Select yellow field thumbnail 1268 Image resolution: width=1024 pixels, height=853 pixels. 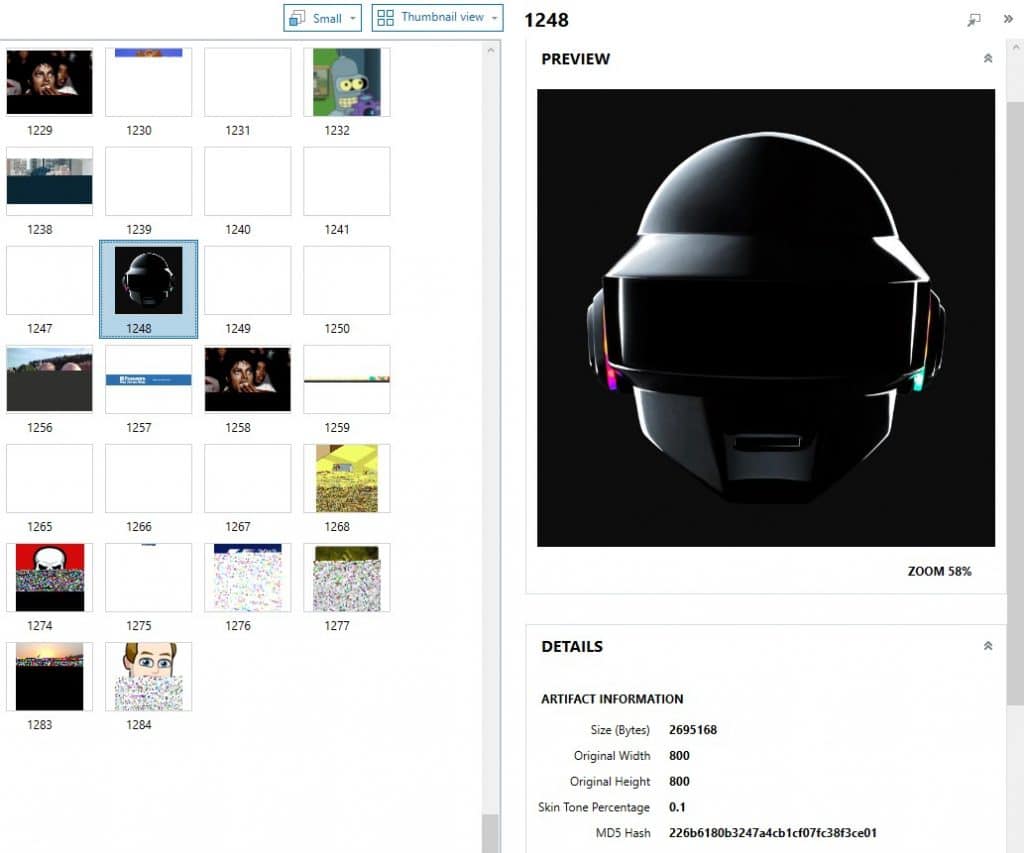tap(347, 478)
